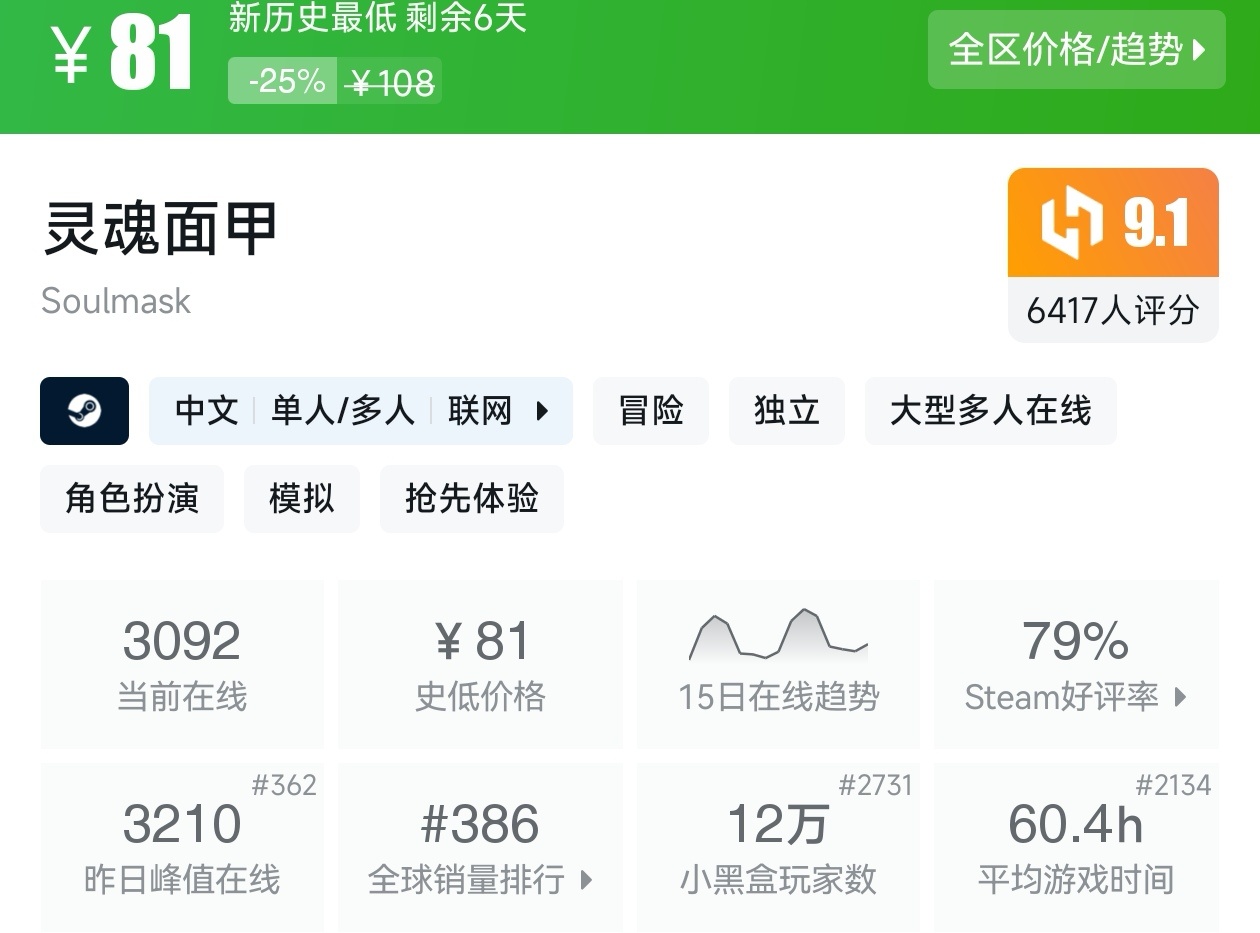1260x933 pixels.
Task: Open the 60.4h 平均游戏时间 stat card
Action: [1076, 847]
